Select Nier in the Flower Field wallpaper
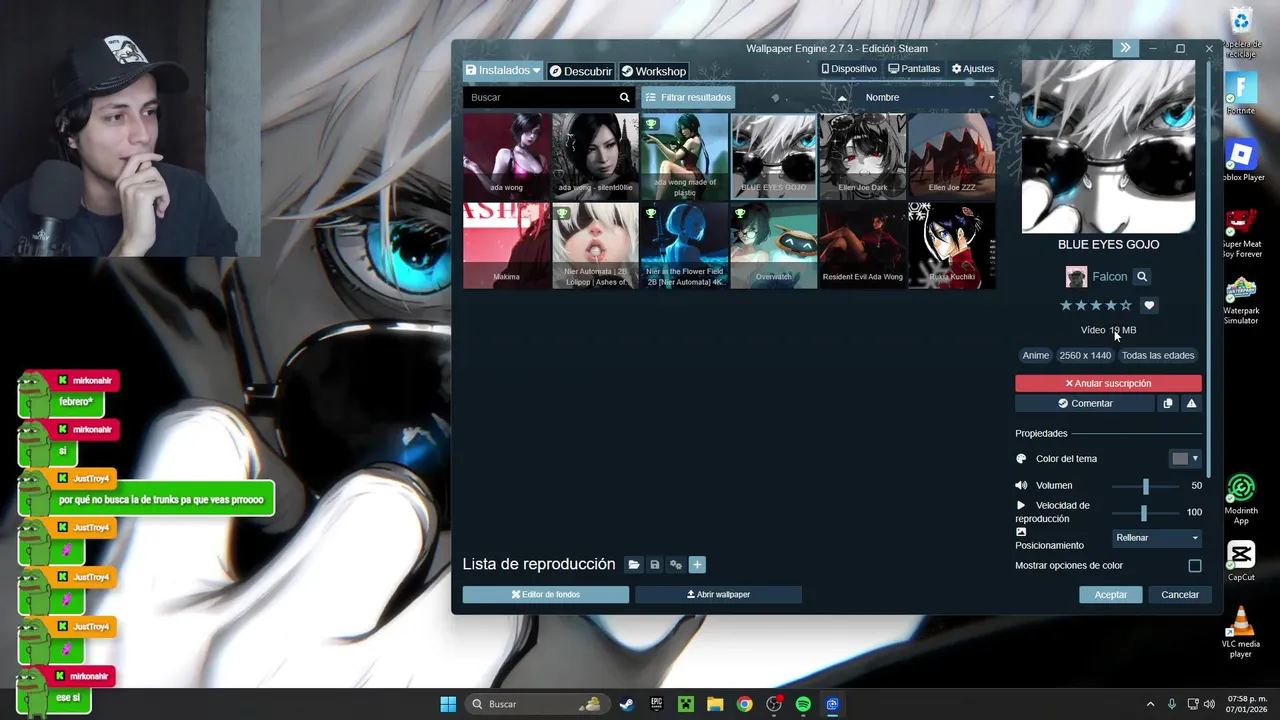The height and width of the screenshot is (720, 1280). [x=684, y=246]
